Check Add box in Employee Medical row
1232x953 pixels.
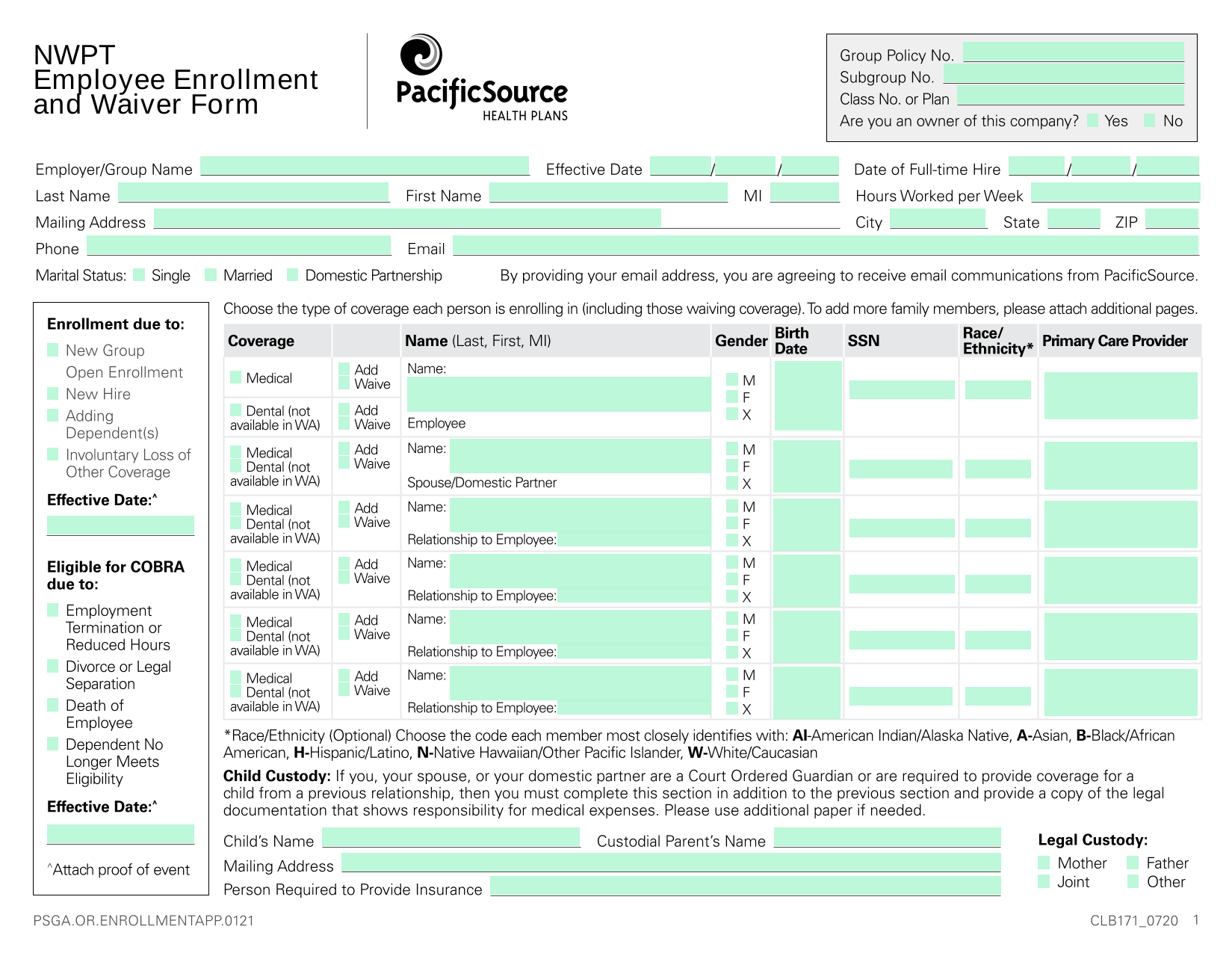pyautogui.click(x=344, y=369)
